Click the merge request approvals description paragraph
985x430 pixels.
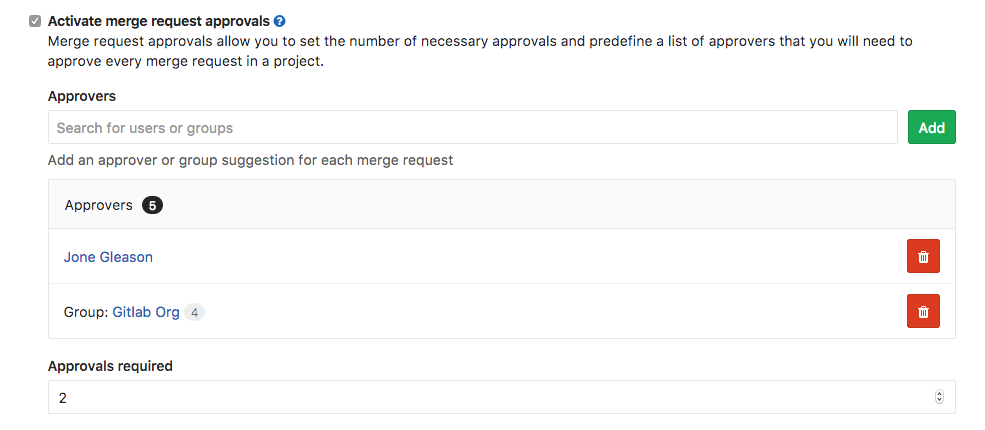[480, 51]
